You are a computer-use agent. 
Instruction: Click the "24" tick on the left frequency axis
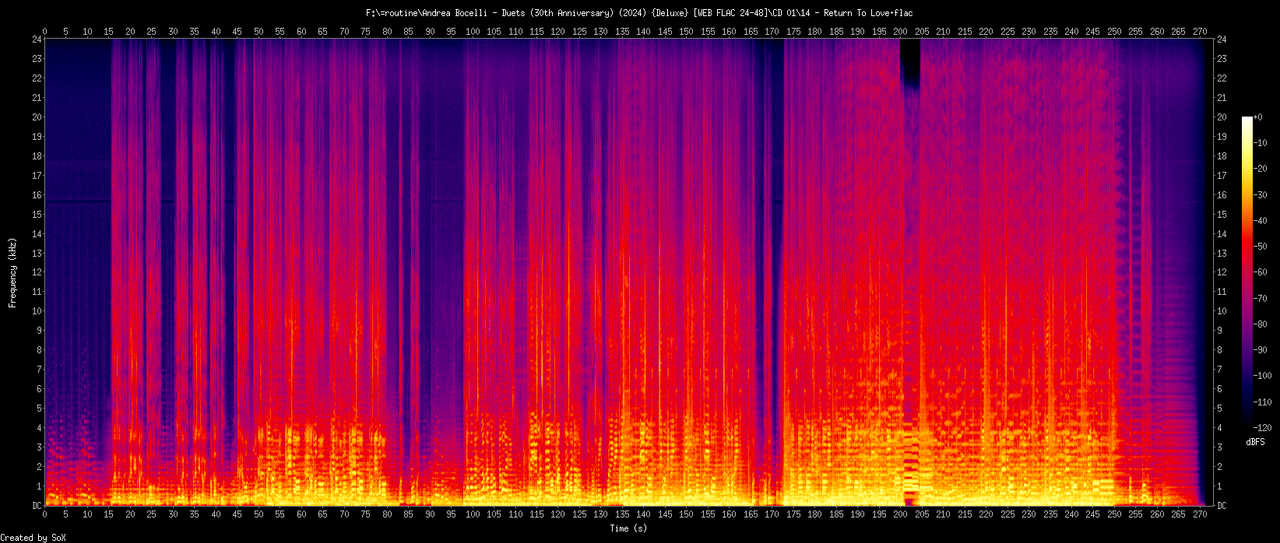pos(36,39)
